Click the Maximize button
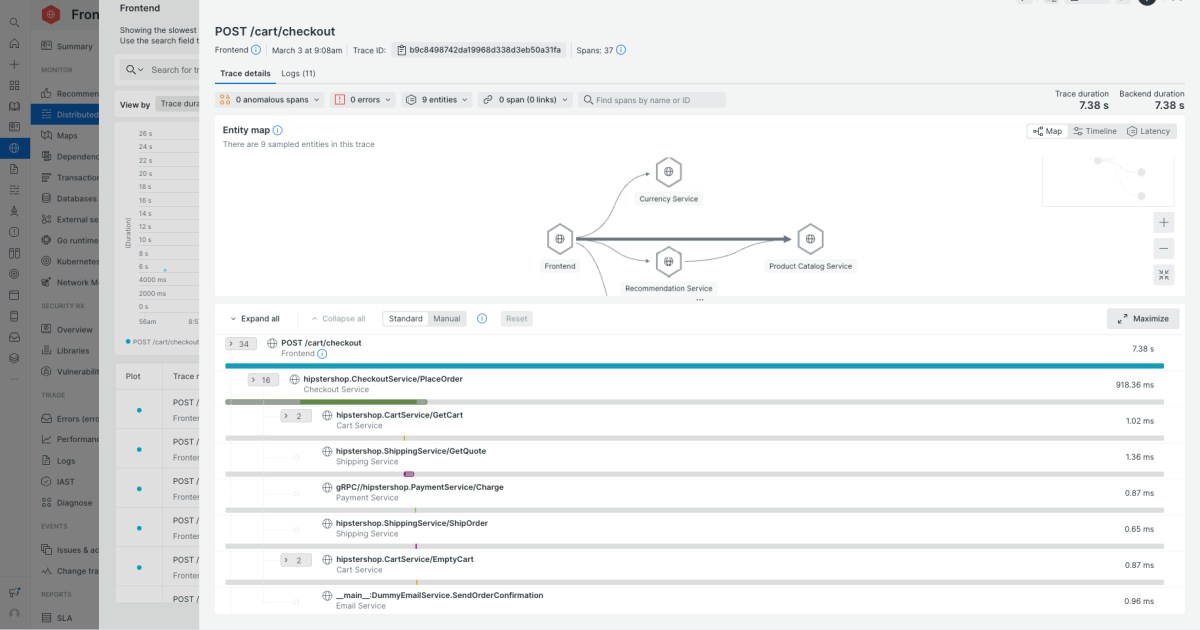This screenshot has height=630, width=1200. pos(1143,319)
